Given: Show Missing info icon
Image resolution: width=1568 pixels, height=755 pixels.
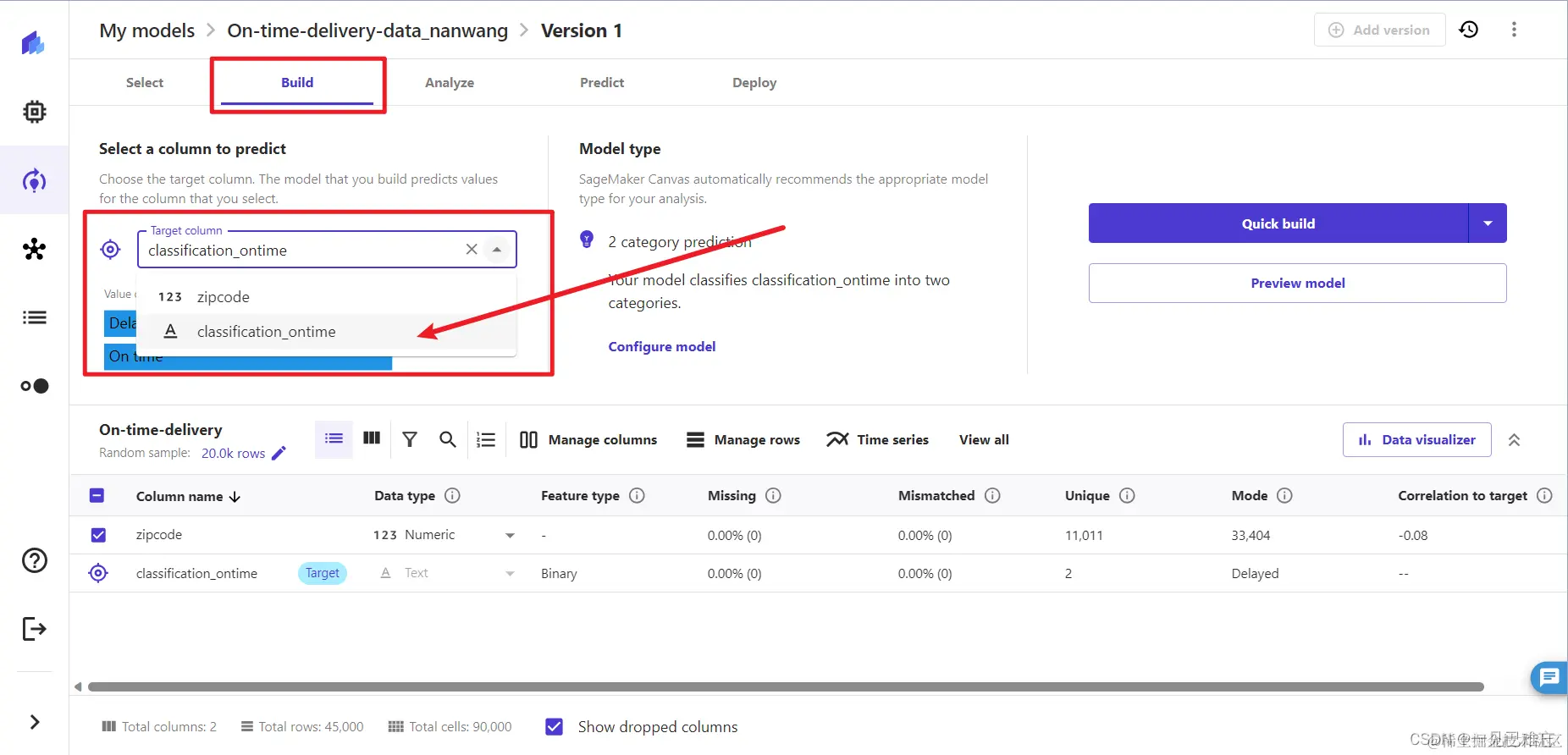Looking at the screenshot, I should (773, 495).
